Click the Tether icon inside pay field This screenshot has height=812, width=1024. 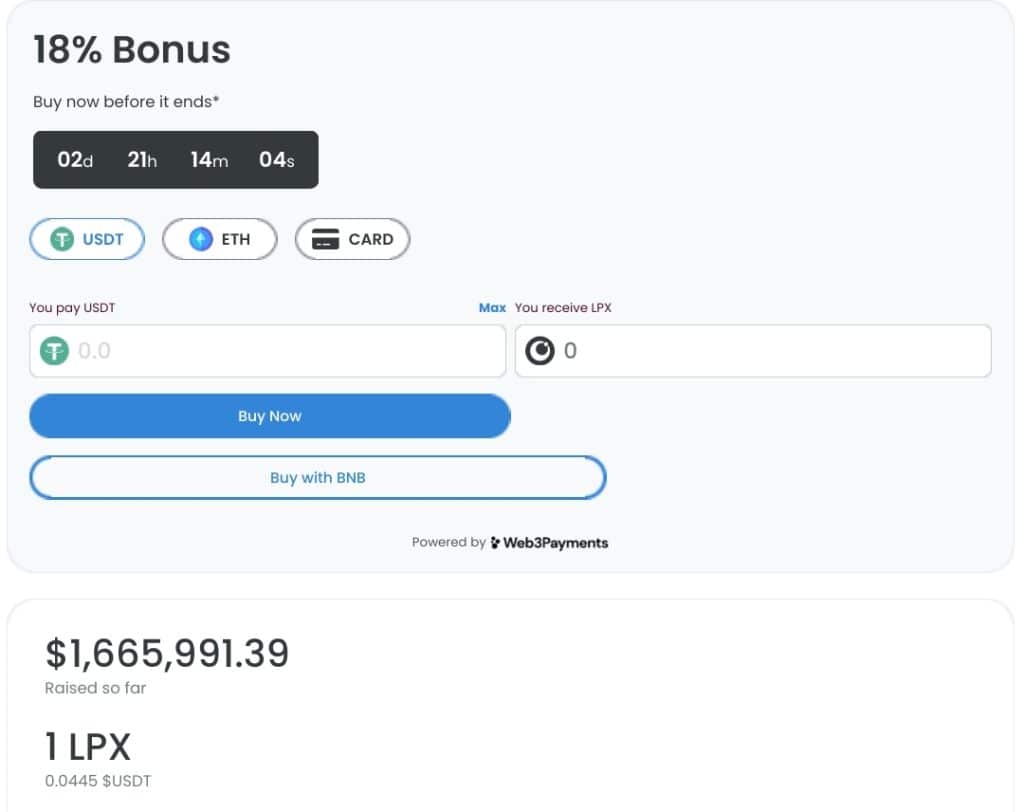click(x=54, y=351)
